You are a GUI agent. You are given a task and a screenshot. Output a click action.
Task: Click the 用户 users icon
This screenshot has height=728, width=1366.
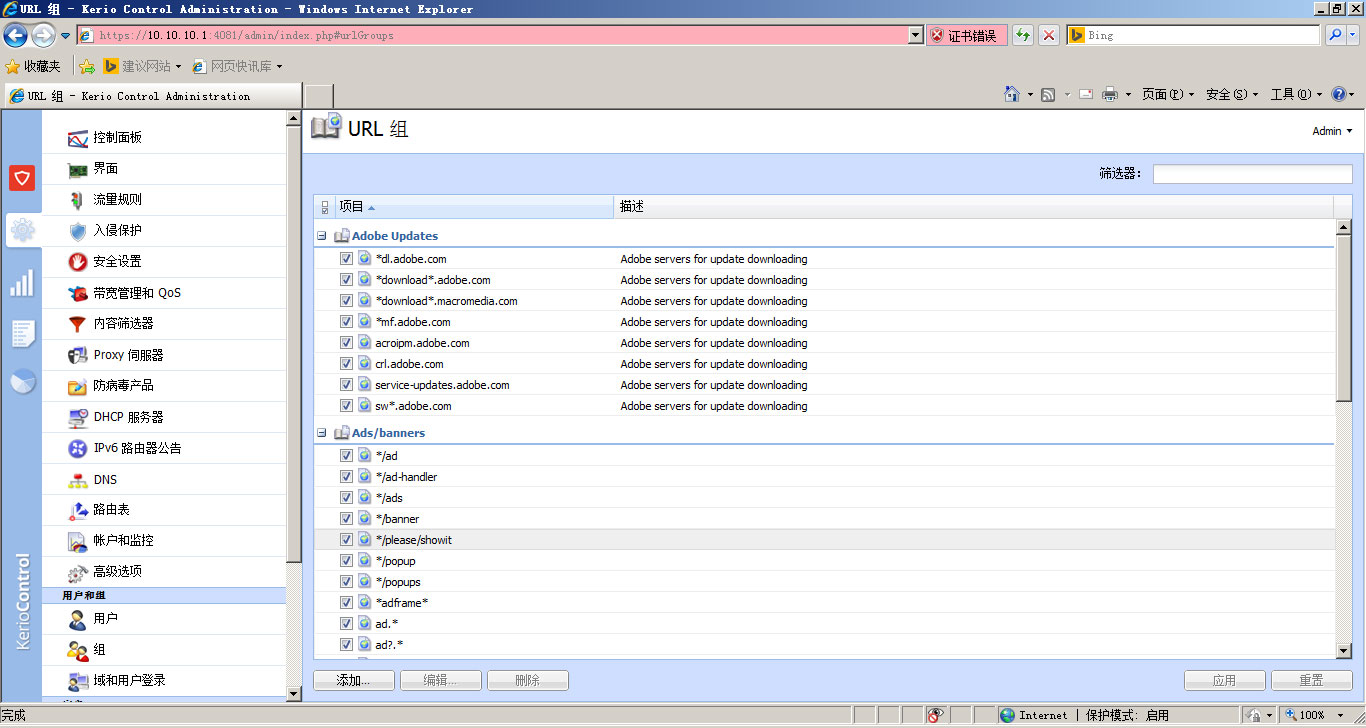[x=78, y=619]
